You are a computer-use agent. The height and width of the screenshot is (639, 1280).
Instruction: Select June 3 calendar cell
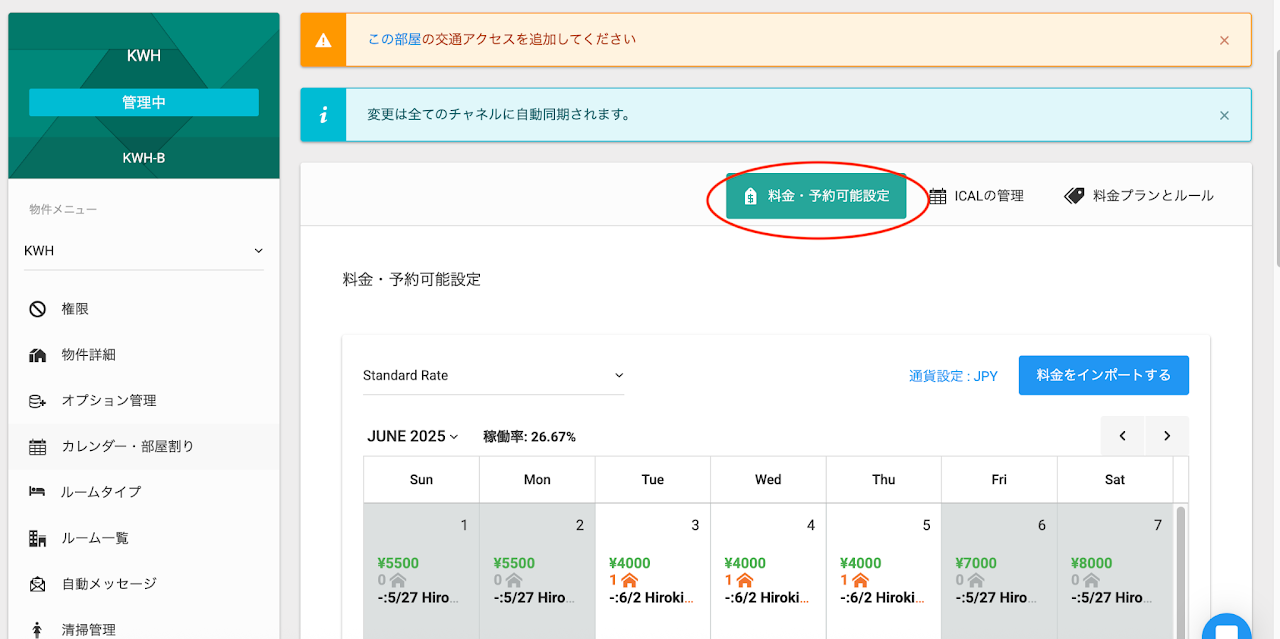click(x=652, y=570)
